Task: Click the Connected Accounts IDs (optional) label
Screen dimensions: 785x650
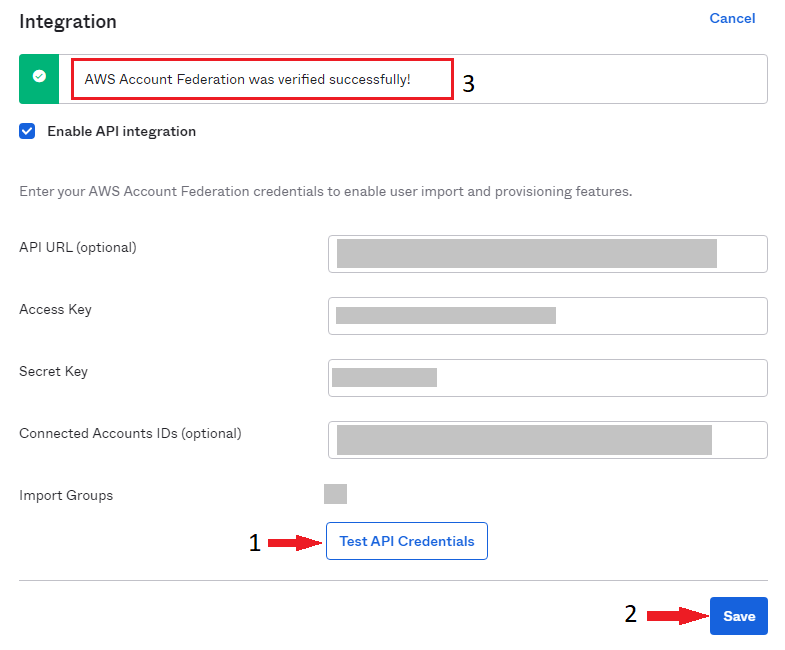Action: 130,433
